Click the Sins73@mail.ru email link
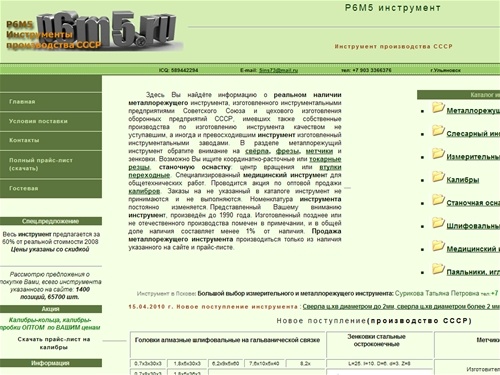This screenshot has height=375, width=500. pyautogui.click(x=279, y=70)
